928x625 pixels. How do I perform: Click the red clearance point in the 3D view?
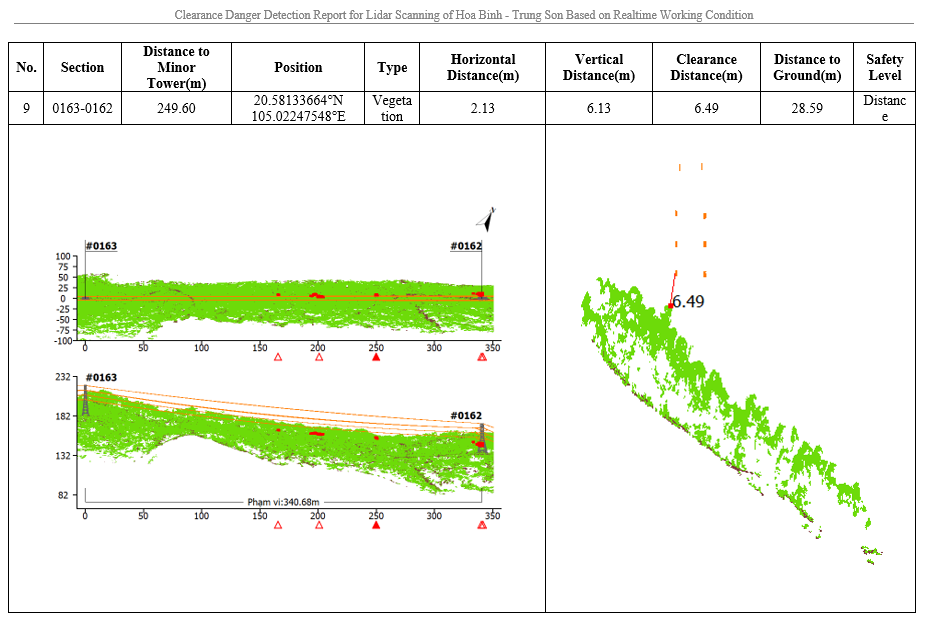tap(670, 306)
